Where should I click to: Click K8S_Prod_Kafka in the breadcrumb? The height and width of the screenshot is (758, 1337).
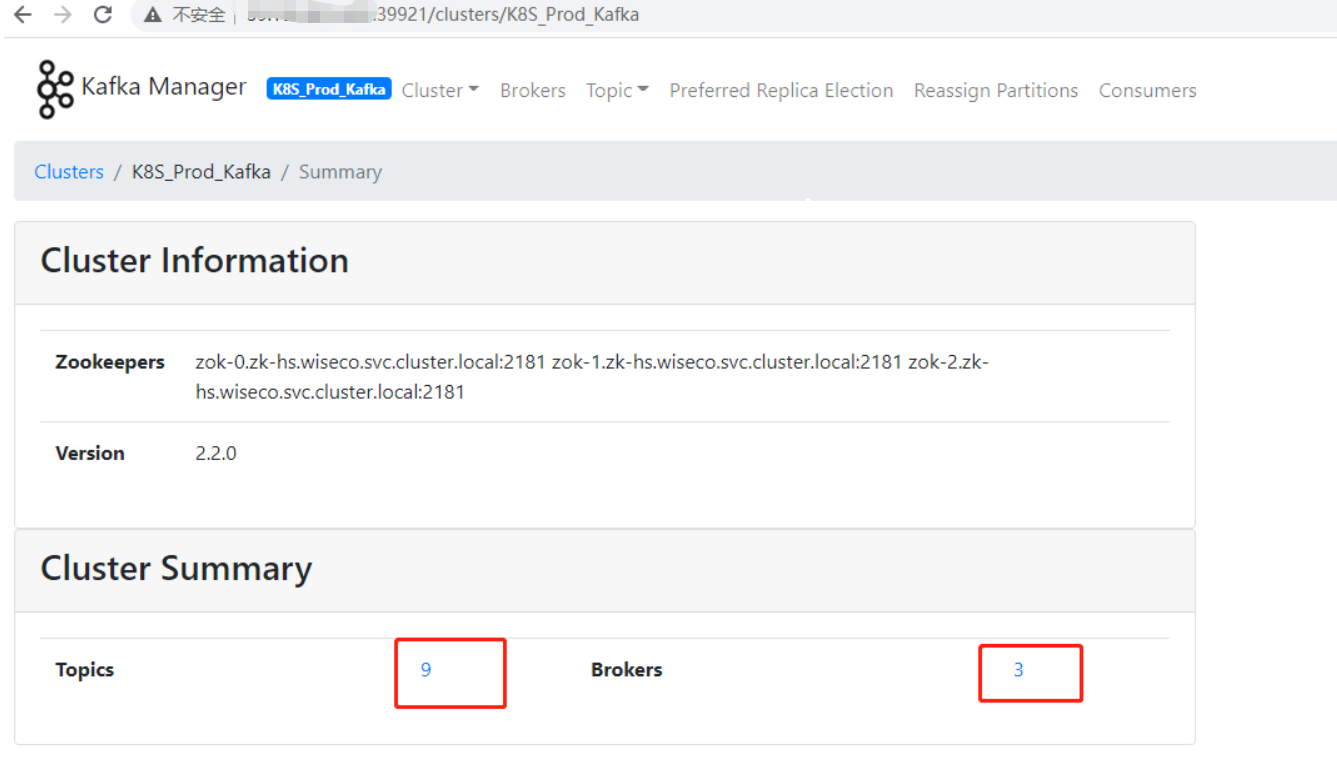(201, 171)
